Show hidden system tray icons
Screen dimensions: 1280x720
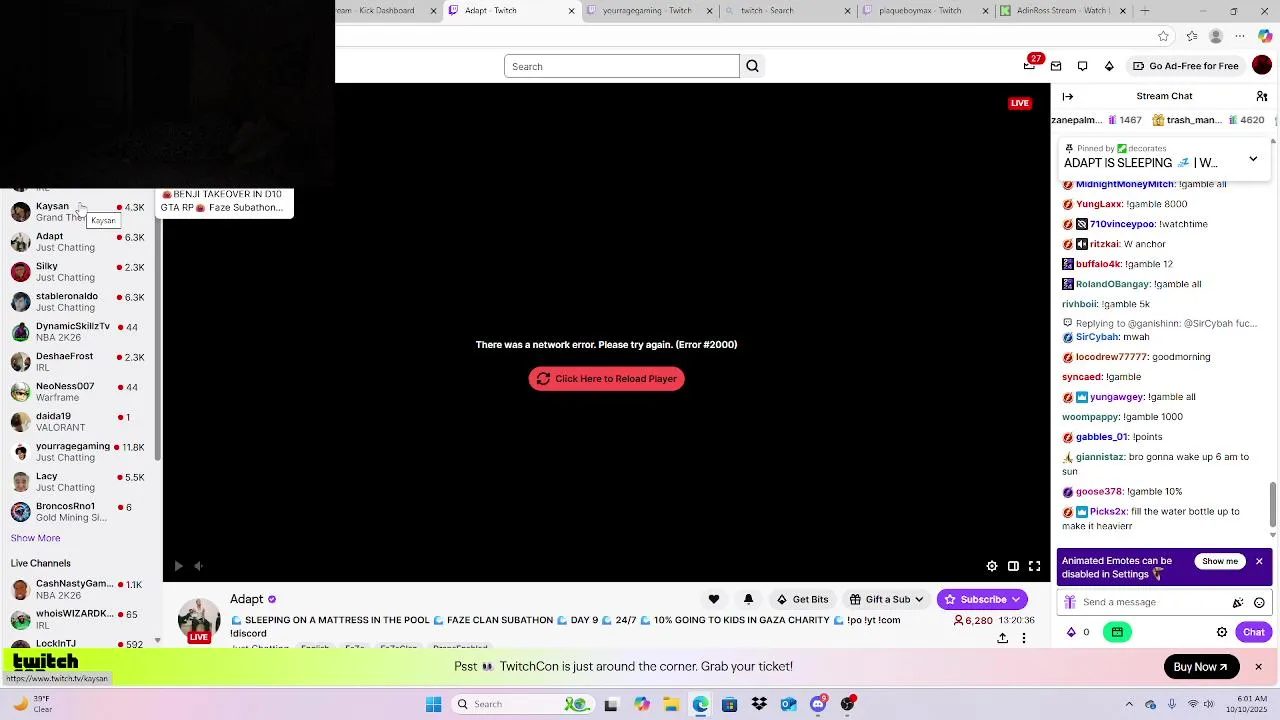(1129, 704)
